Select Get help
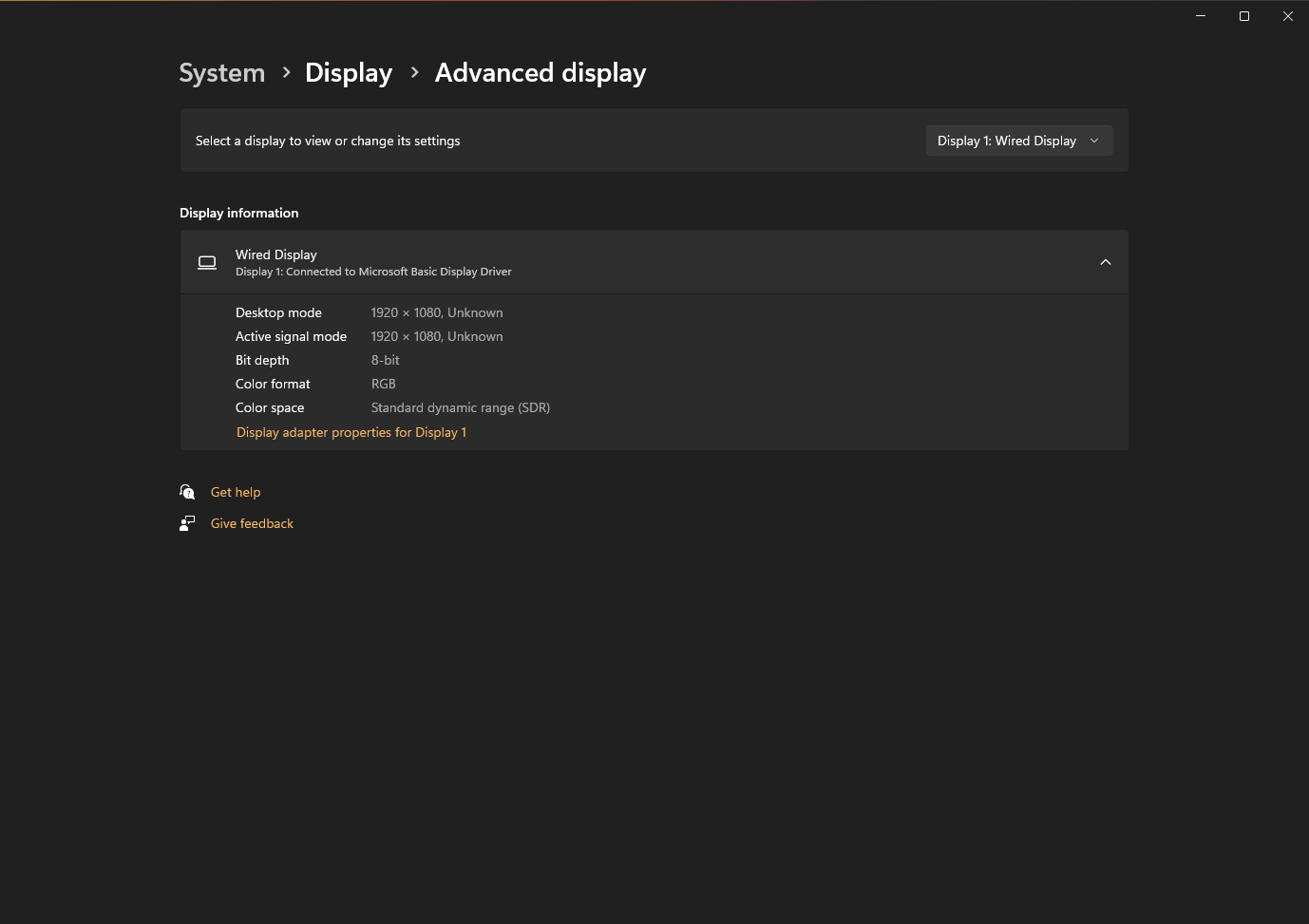This screenshot has height=924, width=1309. (236, 491)
